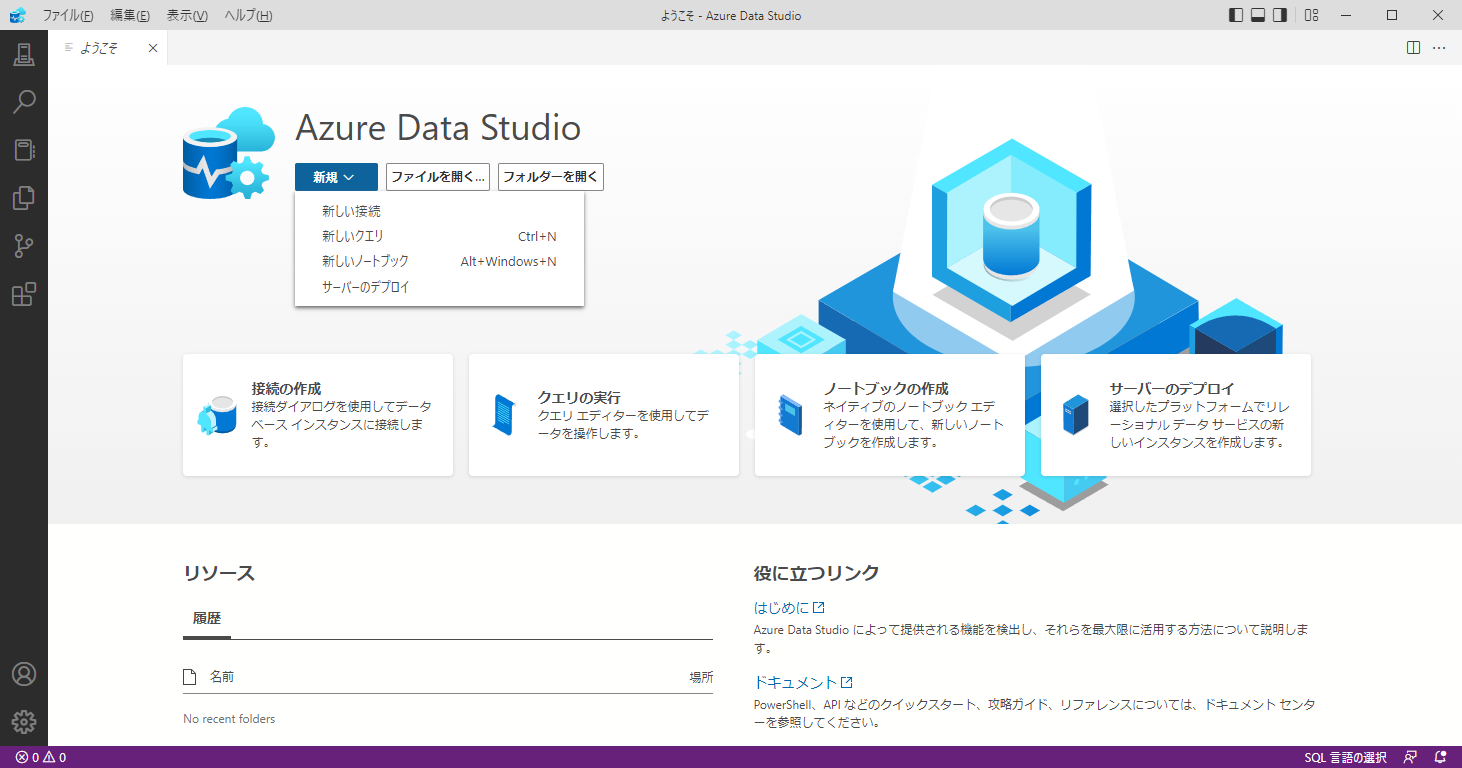1462x768 pixels.
Task: Open the Connections view in activity bar
Action: (24, 55)
